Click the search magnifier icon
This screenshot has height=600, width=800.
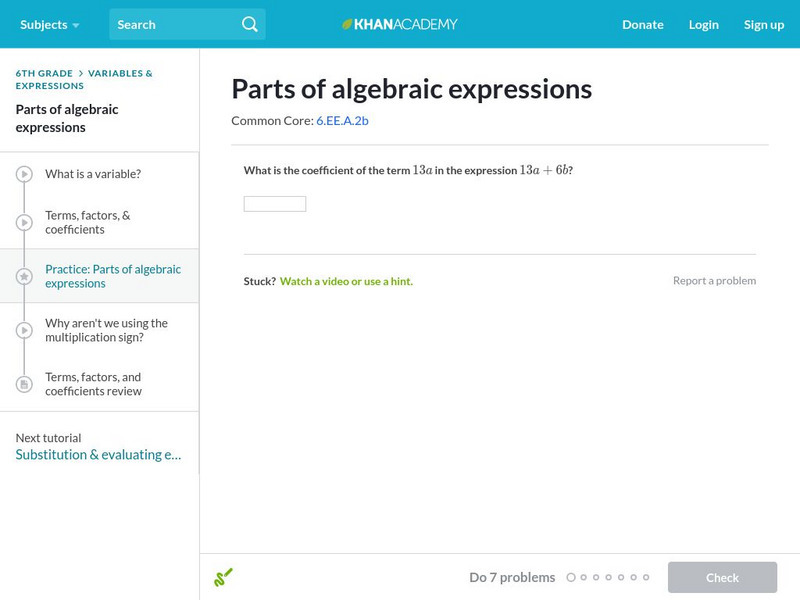[250, 24]
